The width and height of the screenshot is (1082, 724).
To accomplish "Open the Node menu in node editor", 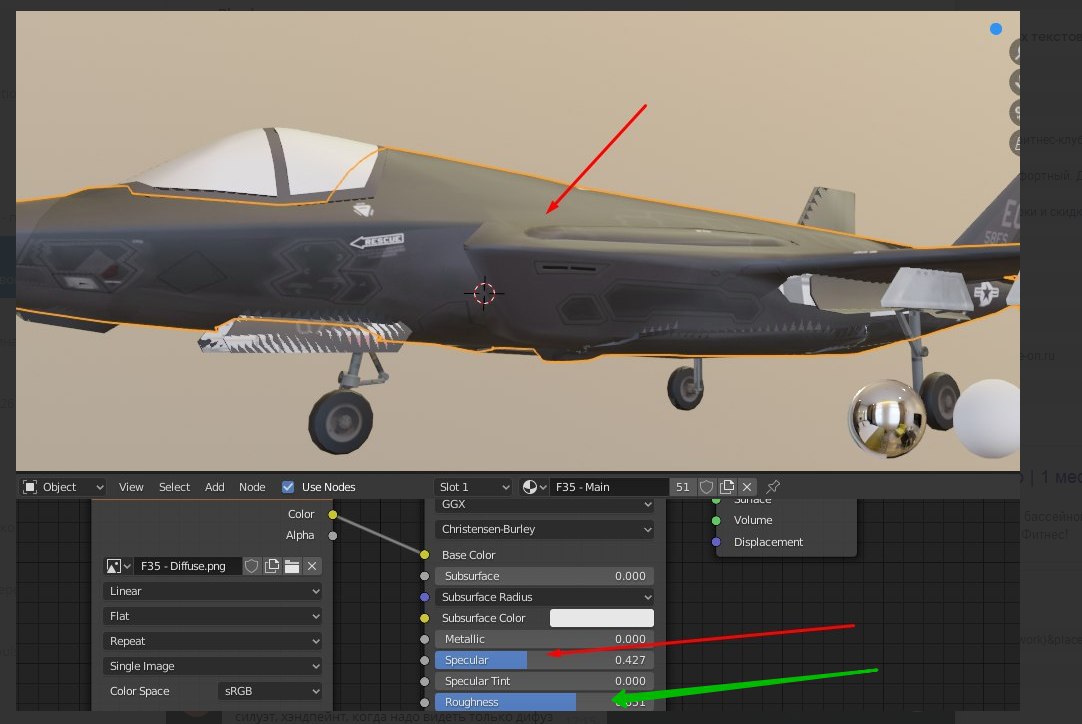I will 252,487.
